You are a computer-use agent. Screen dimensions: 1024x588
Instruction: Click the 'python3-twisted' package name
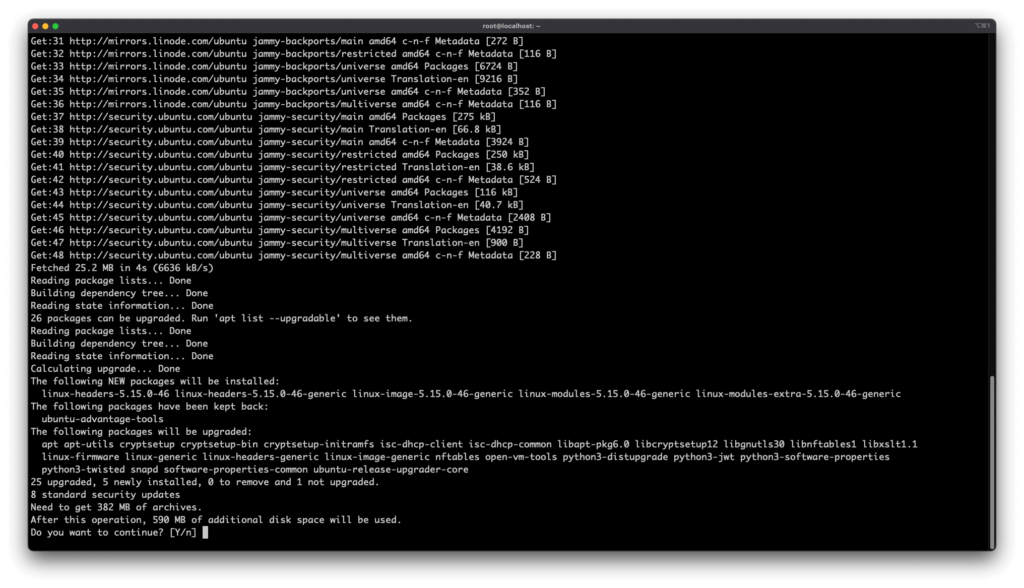click(x=83, y=469)
